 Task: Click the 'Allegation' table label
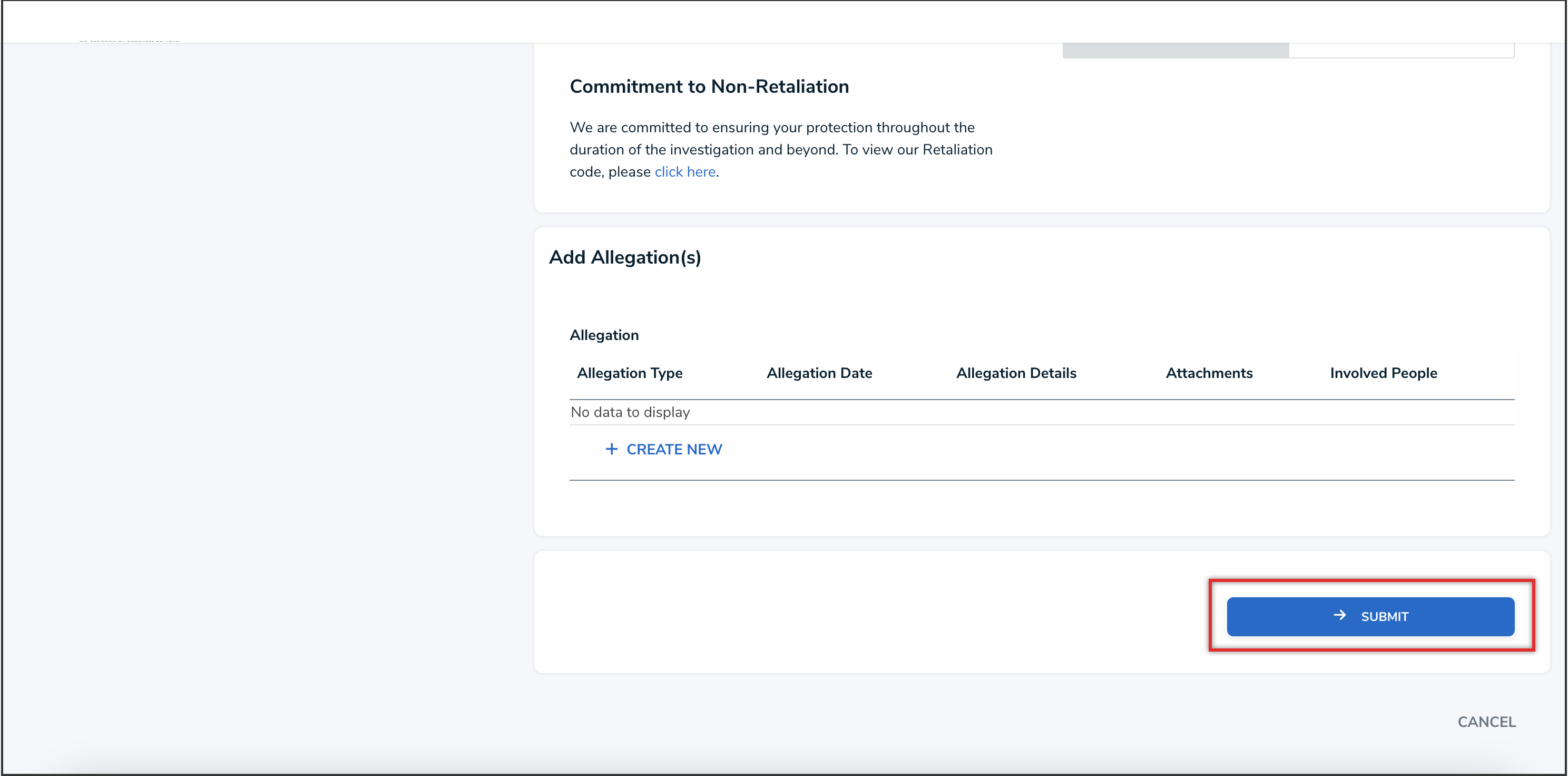[604, 335]
